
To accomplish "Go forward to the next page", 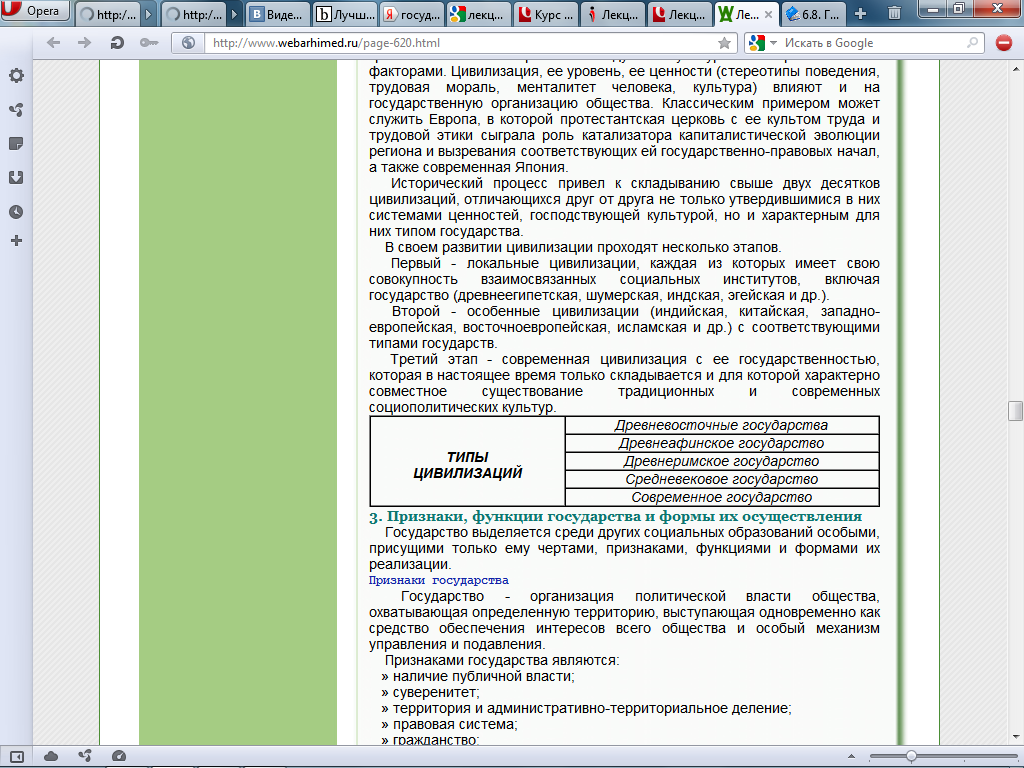I will point(84,43).
